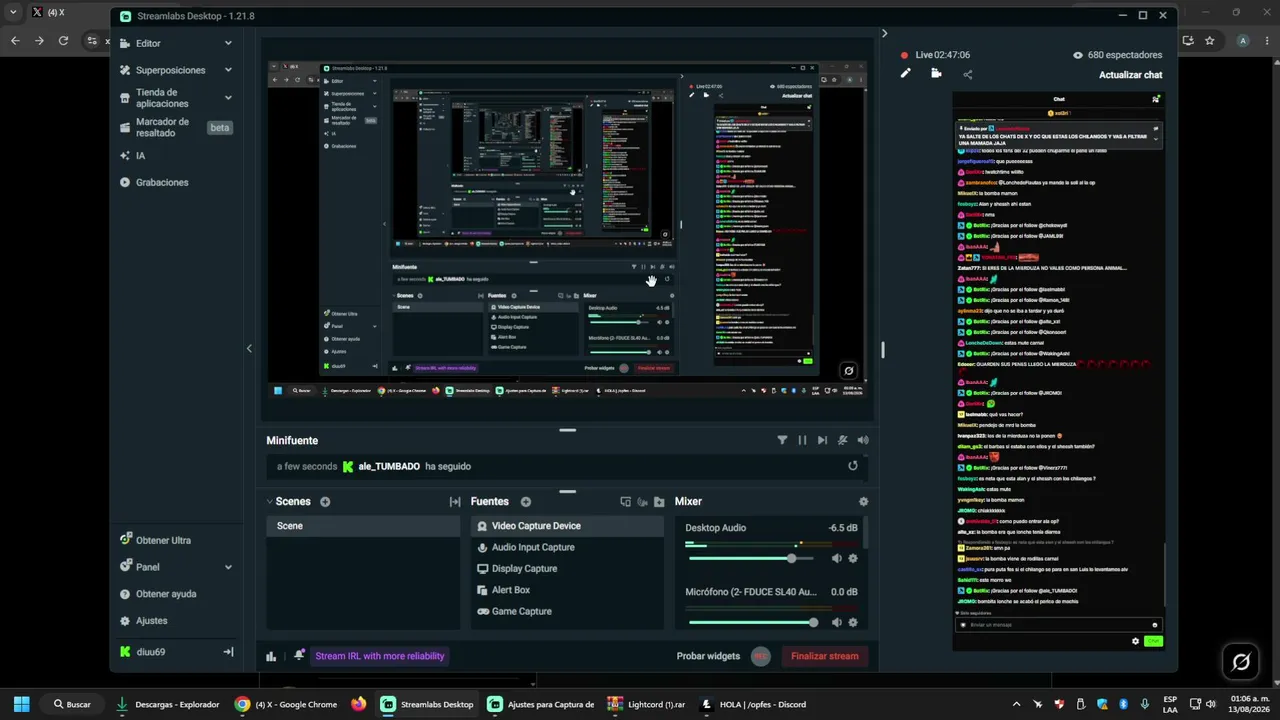Select the Video Capture Device source
The image size is (1280, 720).
click(x=567, y=526)
